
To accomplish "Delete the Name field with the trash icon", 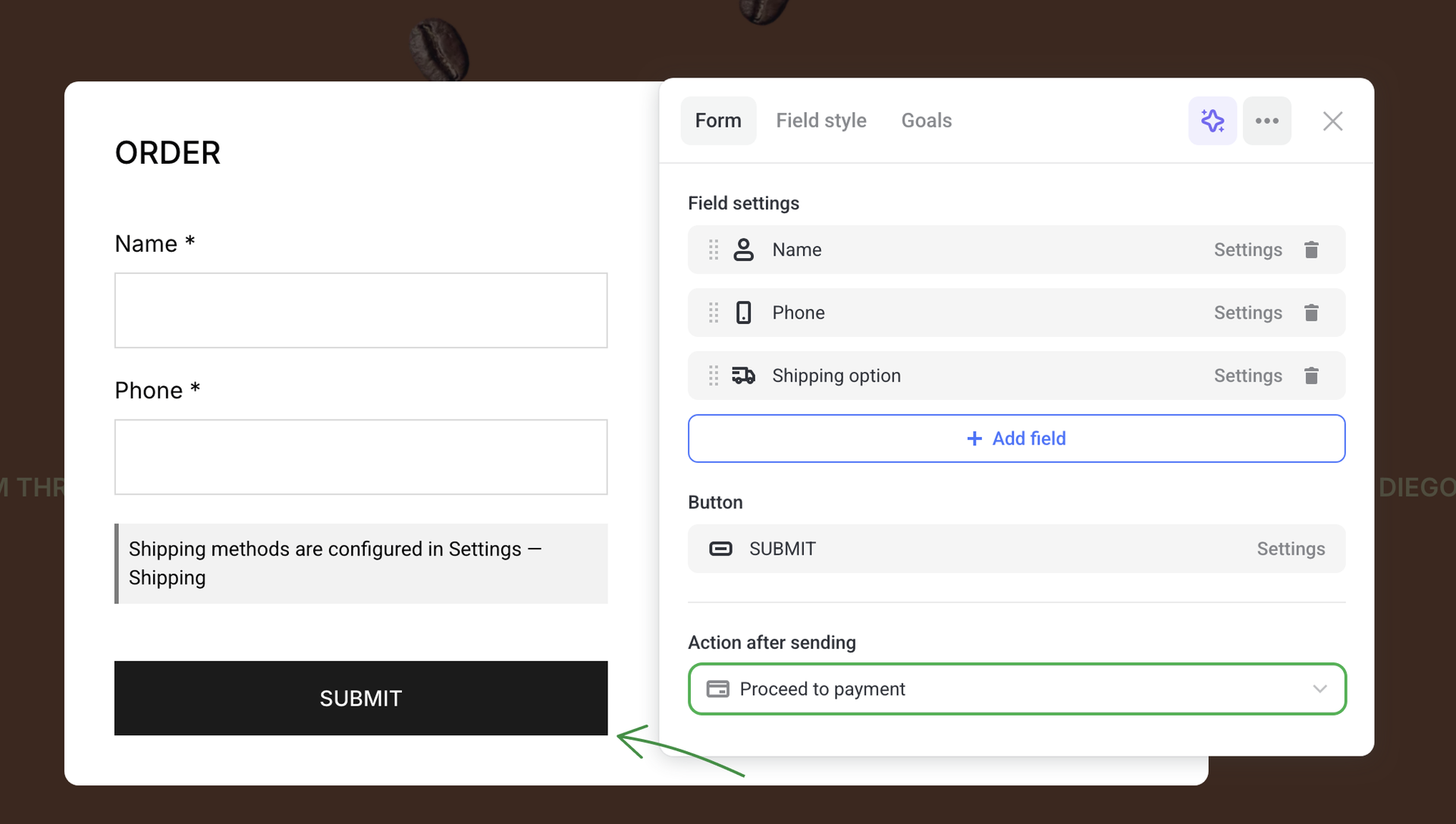I will (x=1311, y=250).
